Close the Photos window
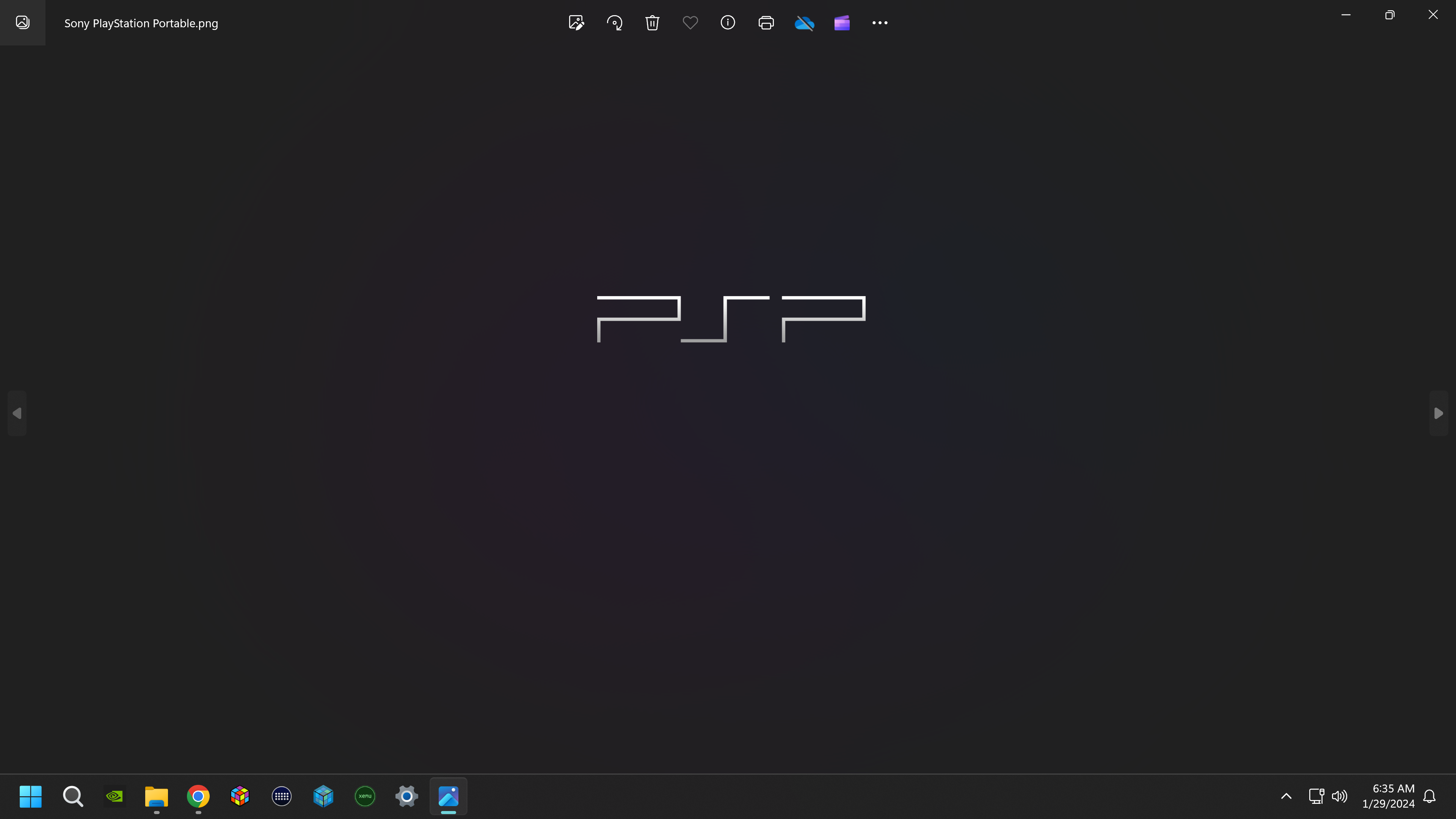The width and height of the screenshot is (1456, 819). pyautogui.click(x=1433, y=15)
